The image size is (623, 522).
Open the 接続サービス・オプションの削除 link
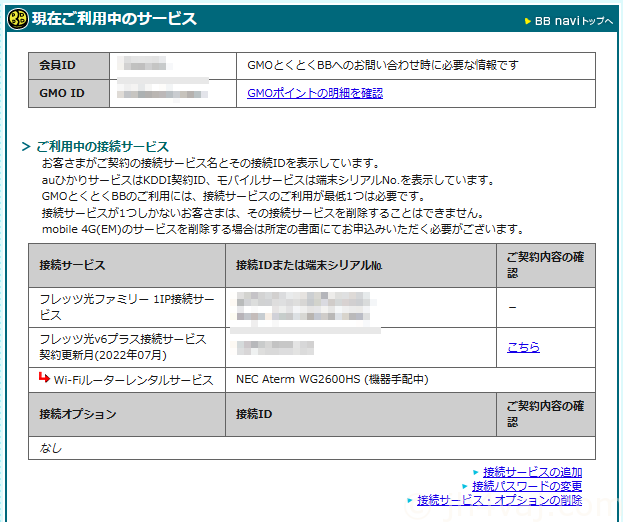pyautogui.click(x=499, y=500)
